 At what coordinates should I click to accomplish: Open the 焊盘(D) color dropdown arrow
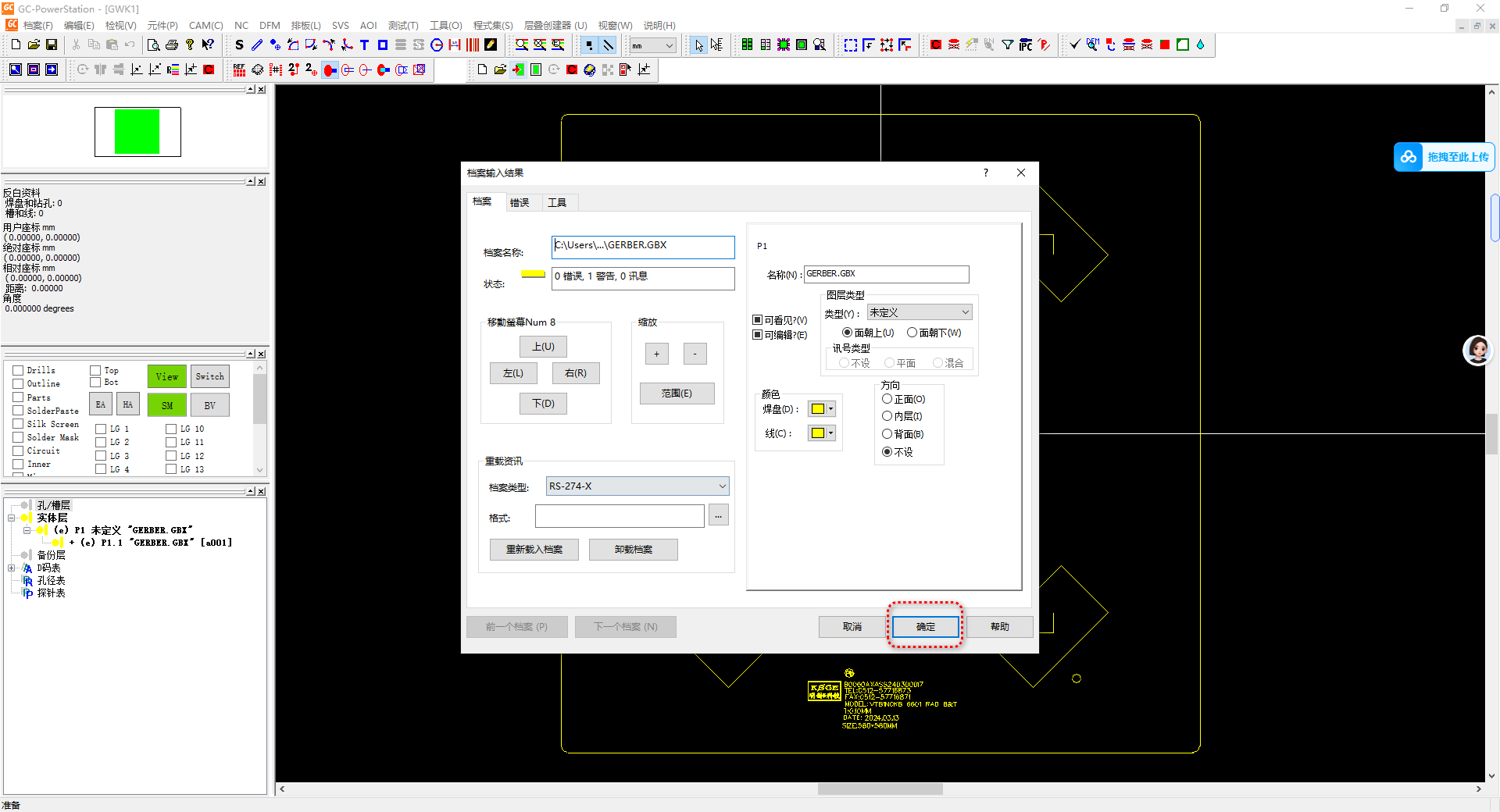831,409
